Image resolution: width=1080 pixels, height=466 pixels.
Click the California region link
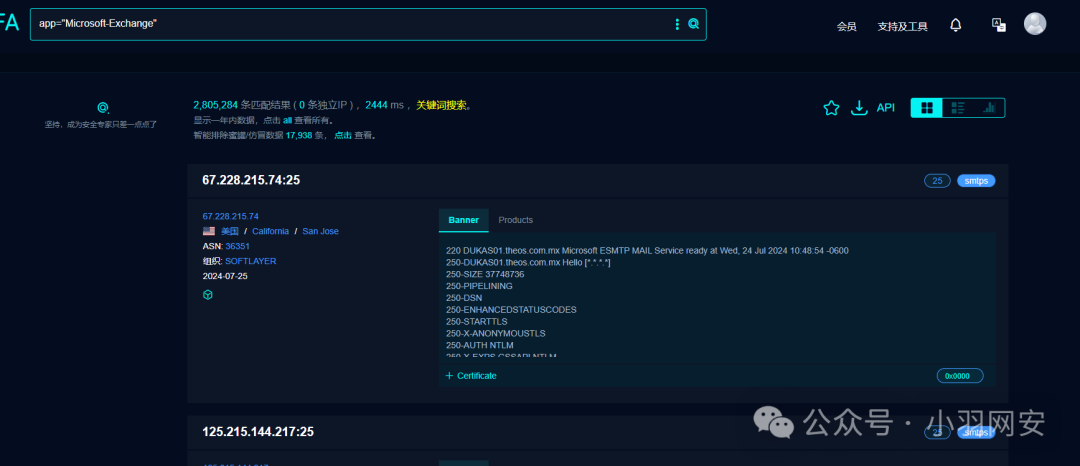tap(271, 231)
